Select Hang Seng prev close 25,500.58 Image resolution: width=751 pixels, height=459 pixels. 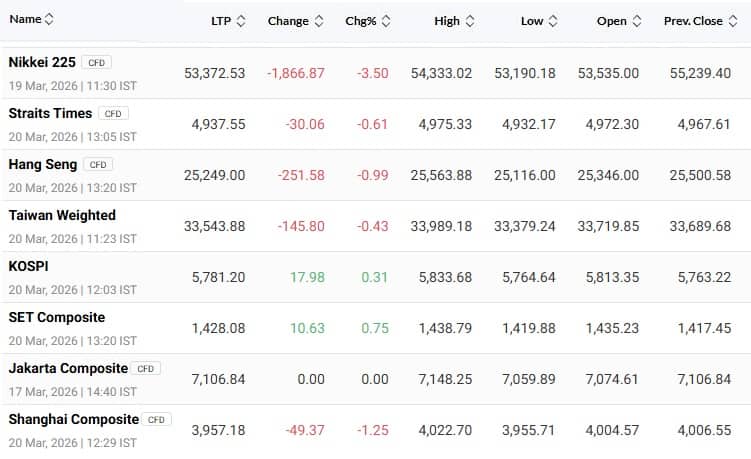pos(700,175)
